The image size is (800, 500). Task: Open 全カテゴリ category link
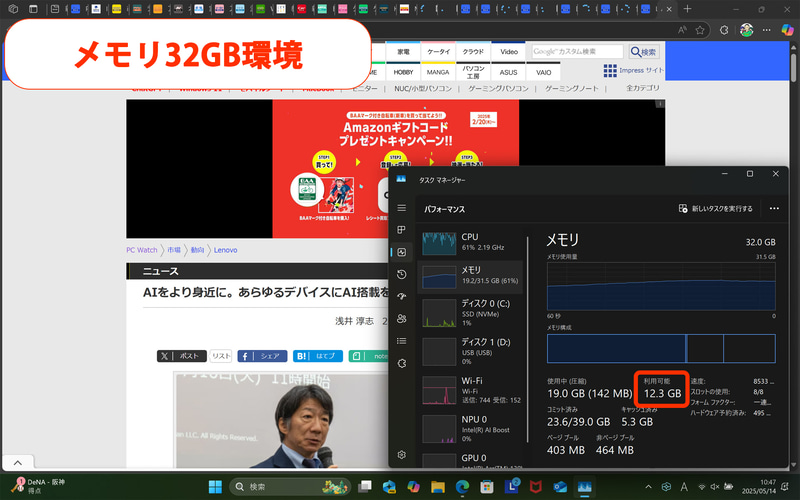point(642,88)
